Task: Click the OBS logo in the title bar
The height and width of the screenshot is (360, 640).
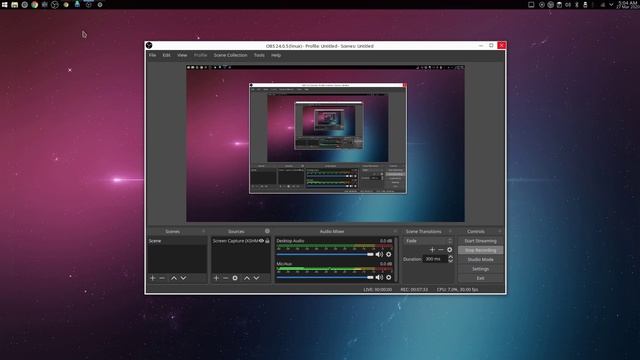Action: pos(149,45)
